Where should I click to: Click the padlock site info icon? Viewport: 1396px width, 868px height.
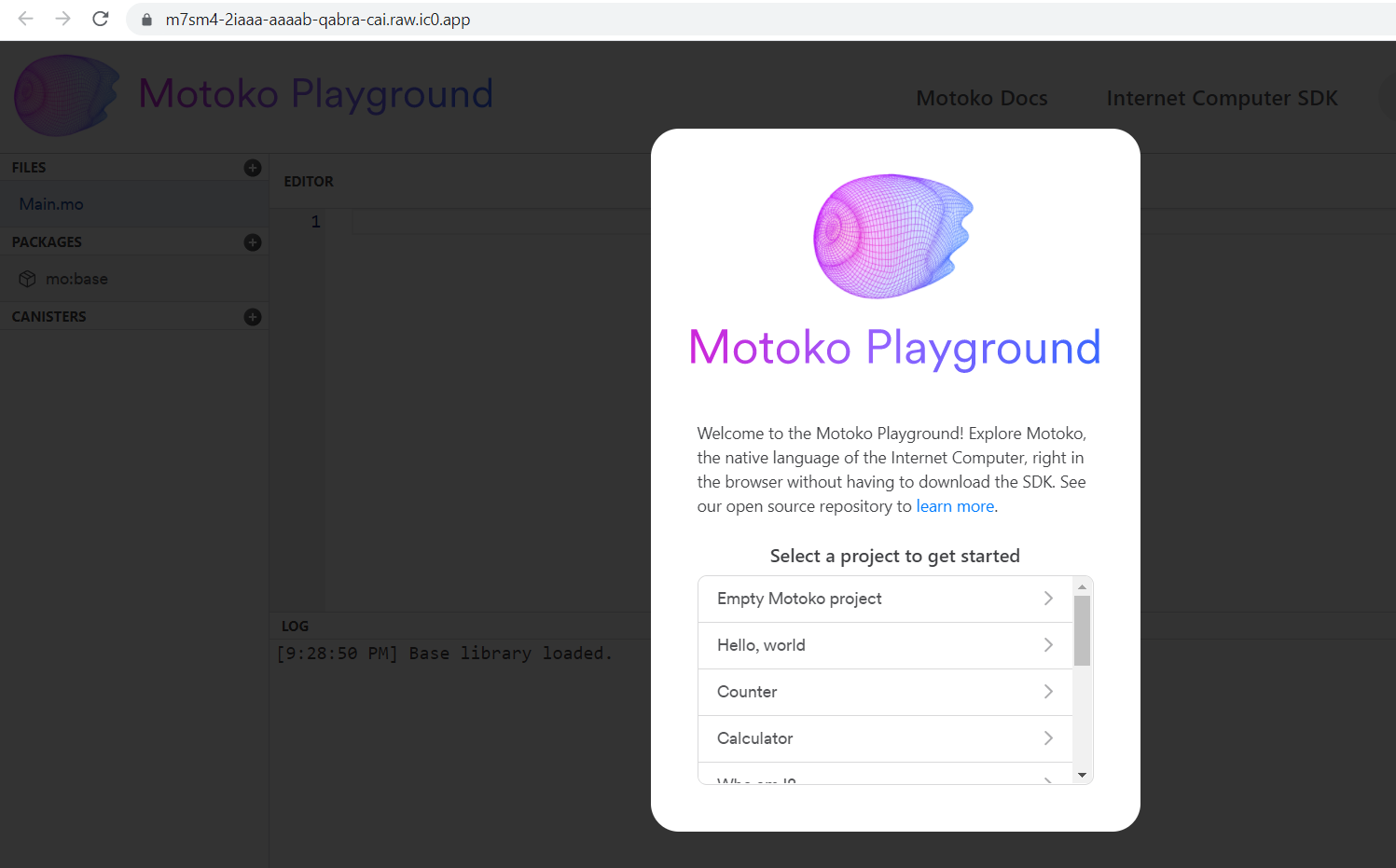coord(146,20)
